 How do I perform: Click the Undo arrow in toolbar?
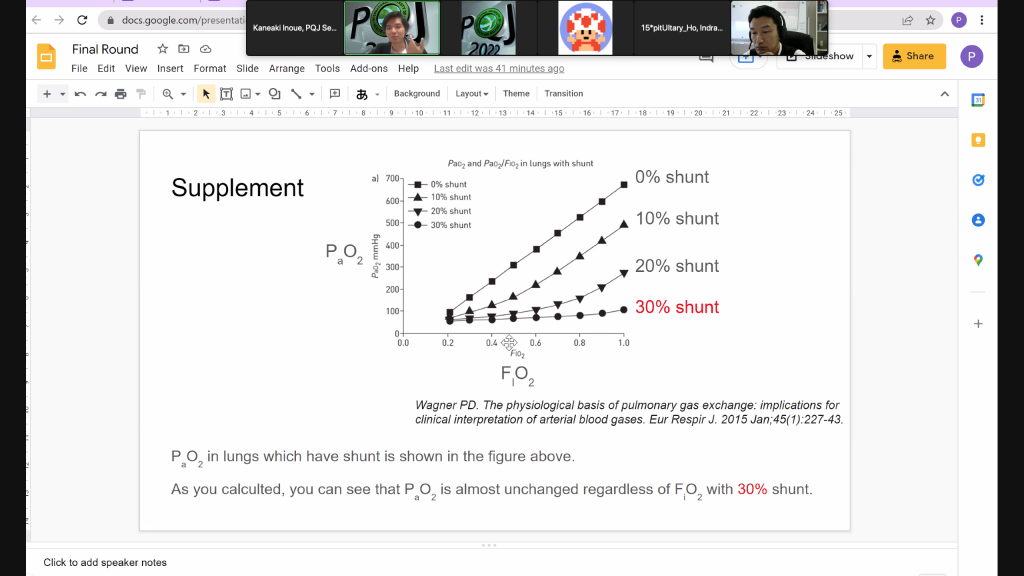[x=80, y=94]
